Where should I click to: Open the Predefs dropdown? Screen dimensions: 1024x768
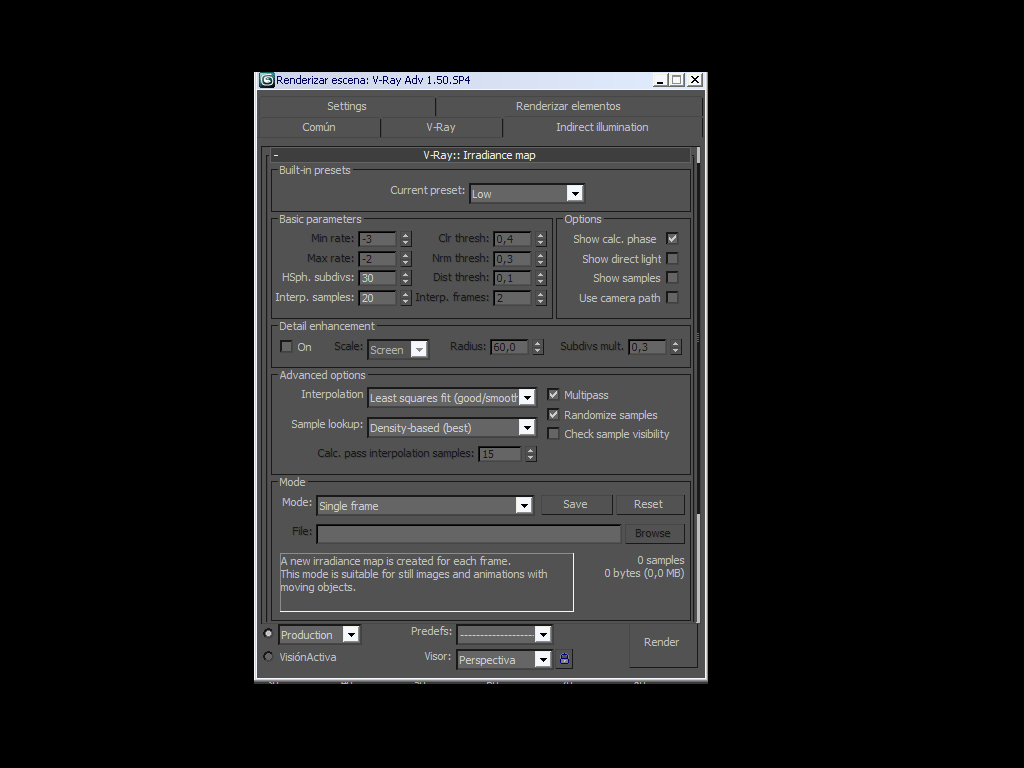tap(504, 634)
